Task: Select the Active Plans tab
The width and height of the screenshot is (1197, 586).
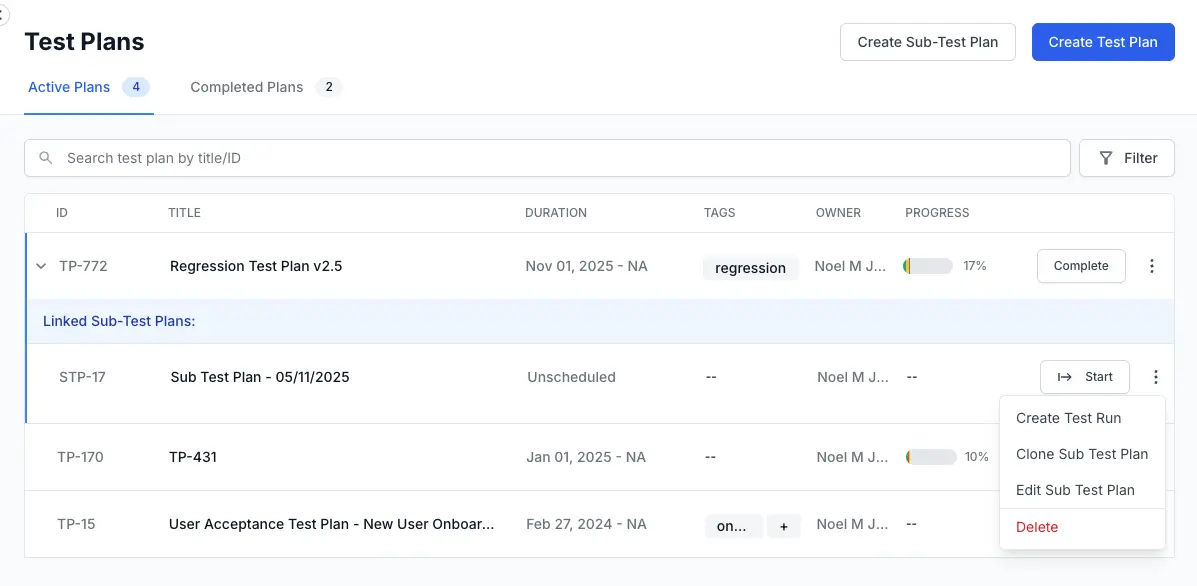Action: click(x=68, y=87)
